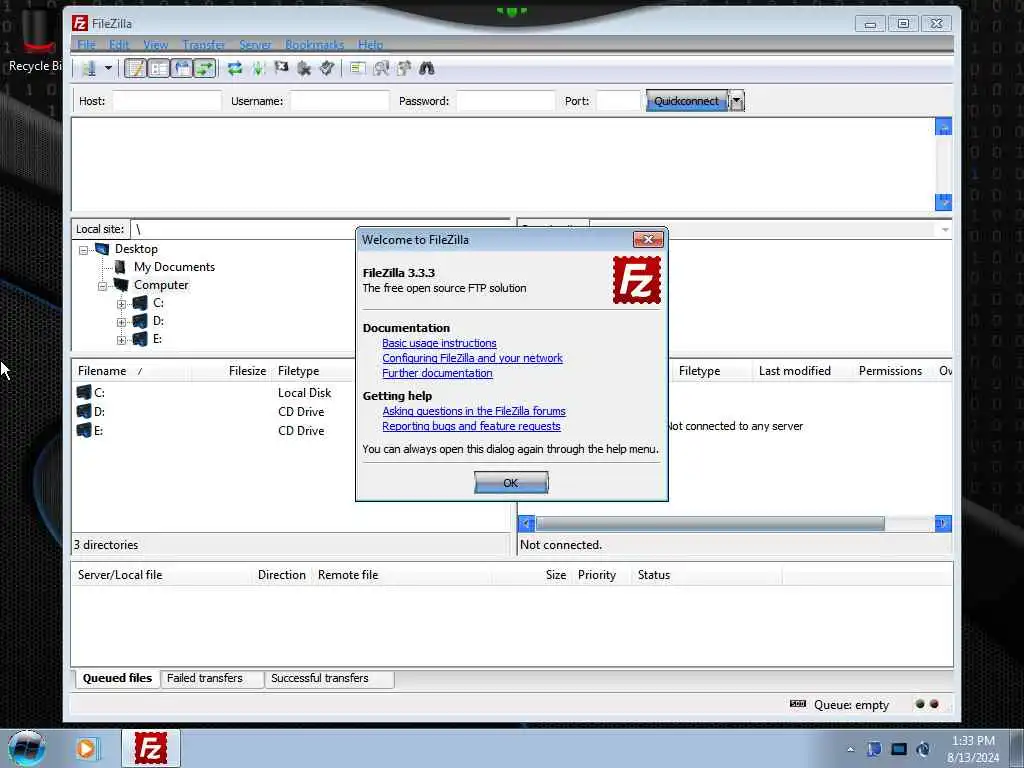Focus the Port input field
The width and height of the screenshot is (1024, 768).
(x=618, y=101)
